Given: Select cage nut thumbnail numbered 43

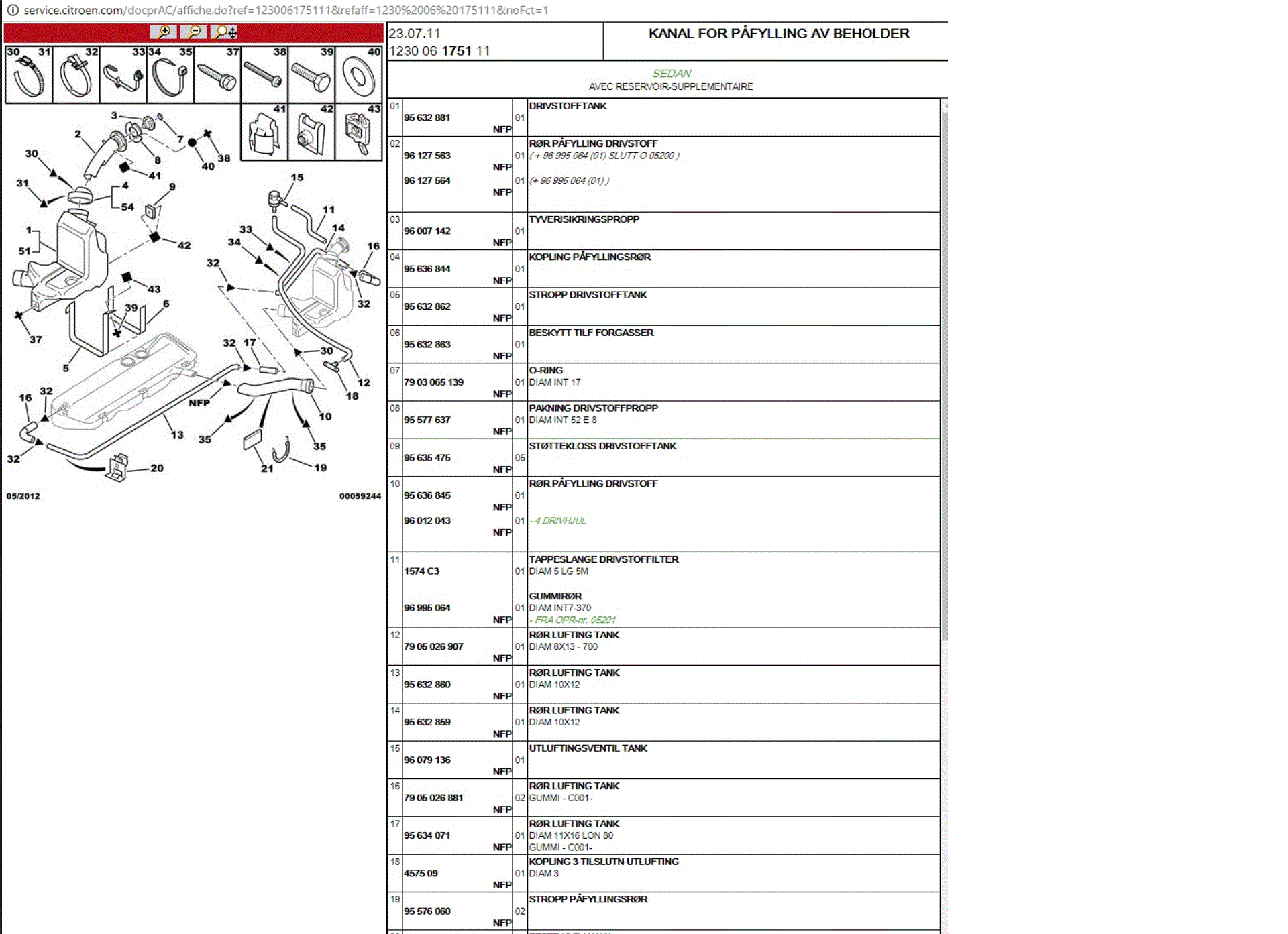Looking at the screenshot, I should point(359,131).
